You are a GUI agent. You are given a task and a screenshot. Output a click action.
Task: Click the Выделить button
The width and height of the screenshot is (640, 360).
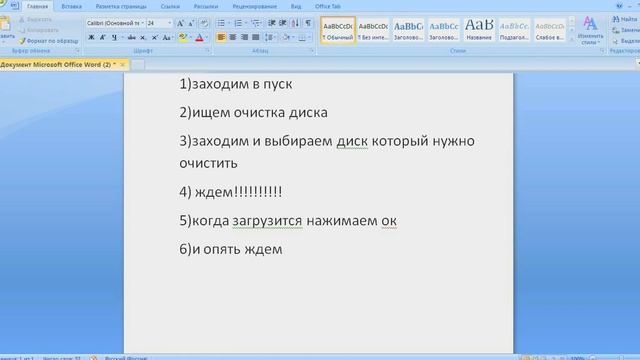coord(626,41)
